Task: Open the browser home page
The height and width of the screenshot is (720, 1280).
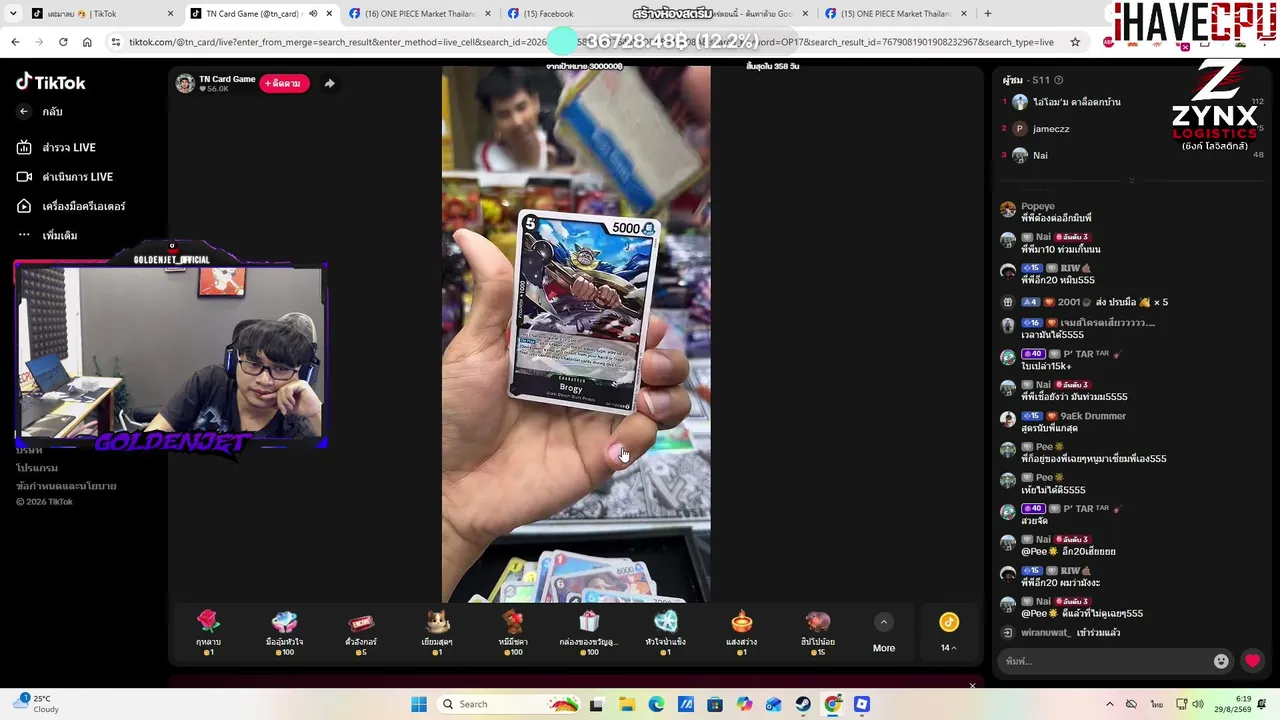Action: 87,42
